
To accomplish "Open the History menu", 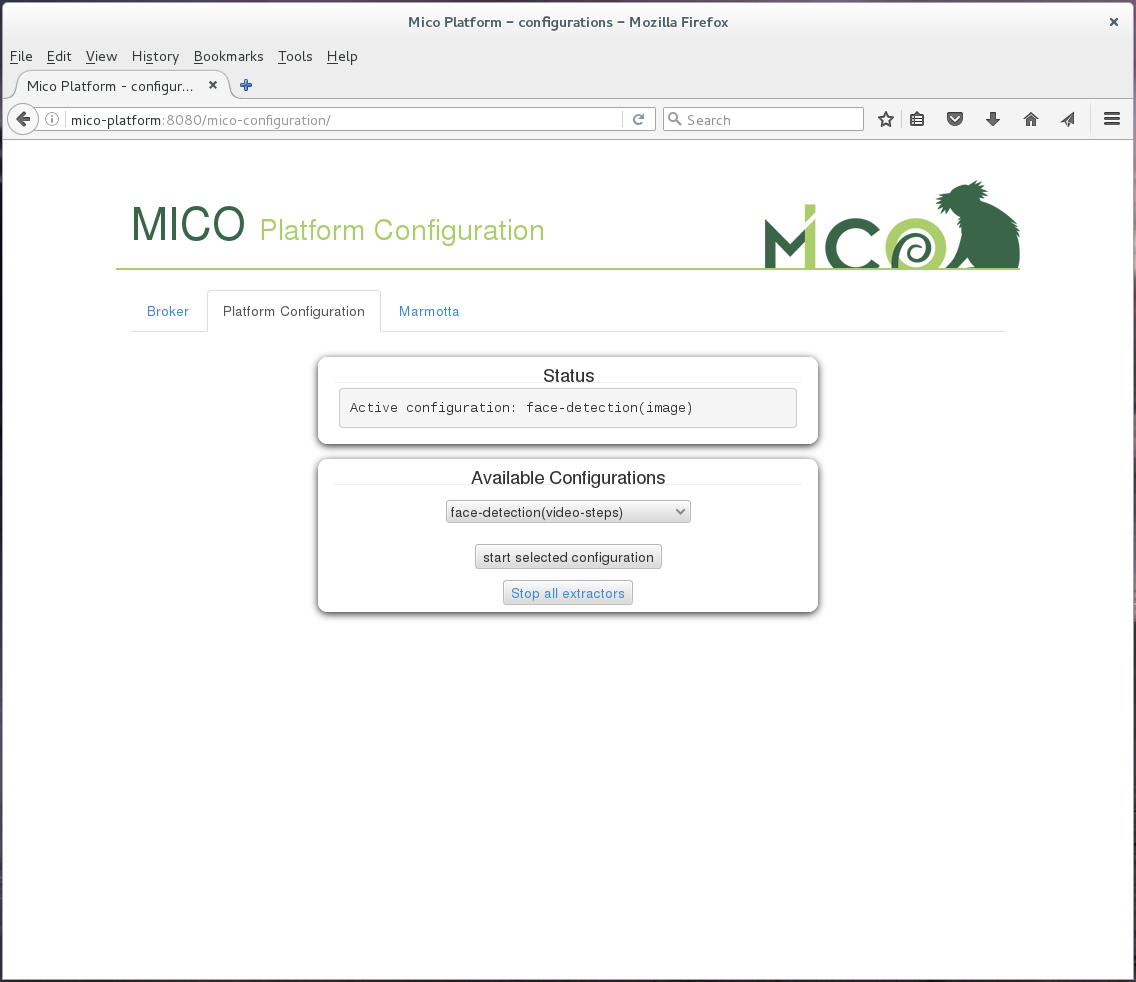I will tap(155, 57).
